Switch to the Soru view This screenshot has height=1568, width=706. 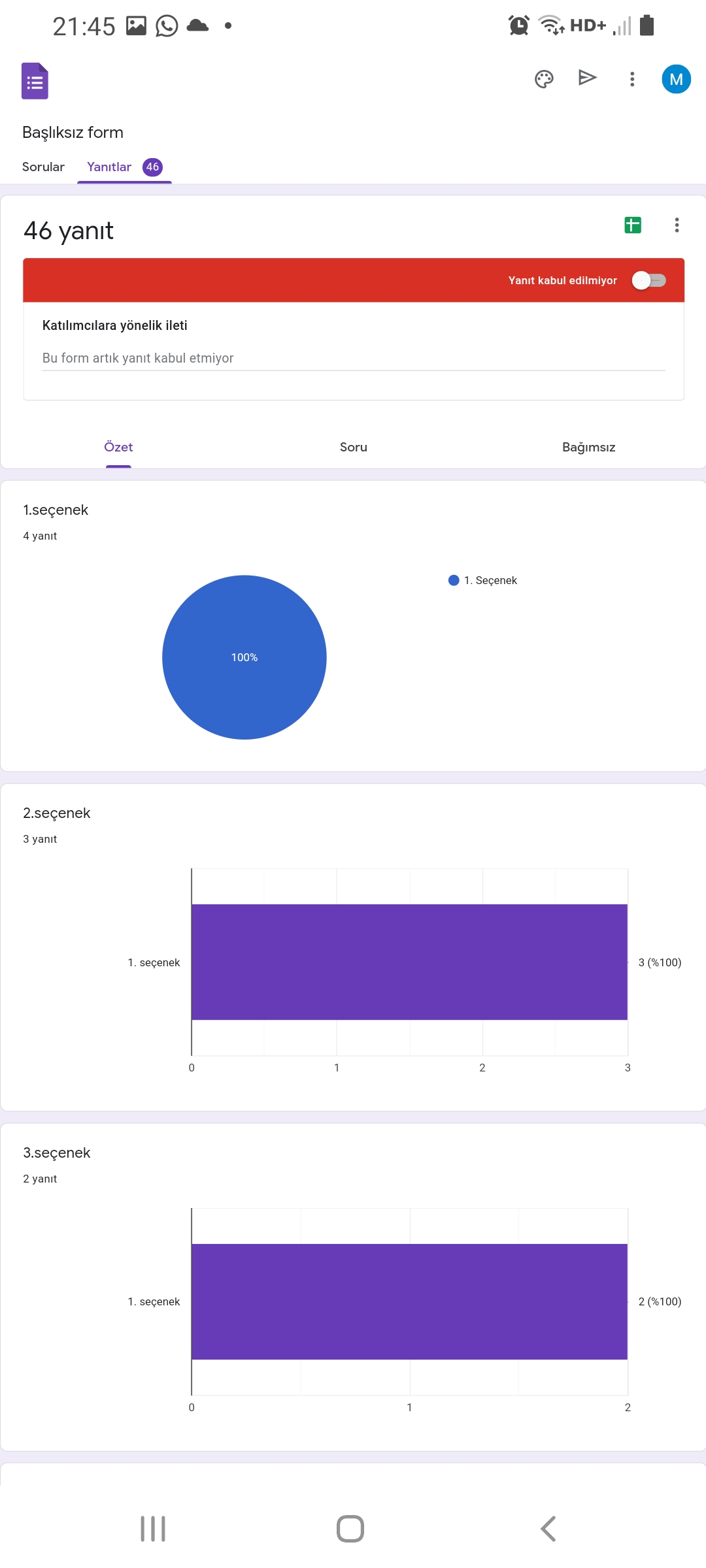[x=353, y=448]
